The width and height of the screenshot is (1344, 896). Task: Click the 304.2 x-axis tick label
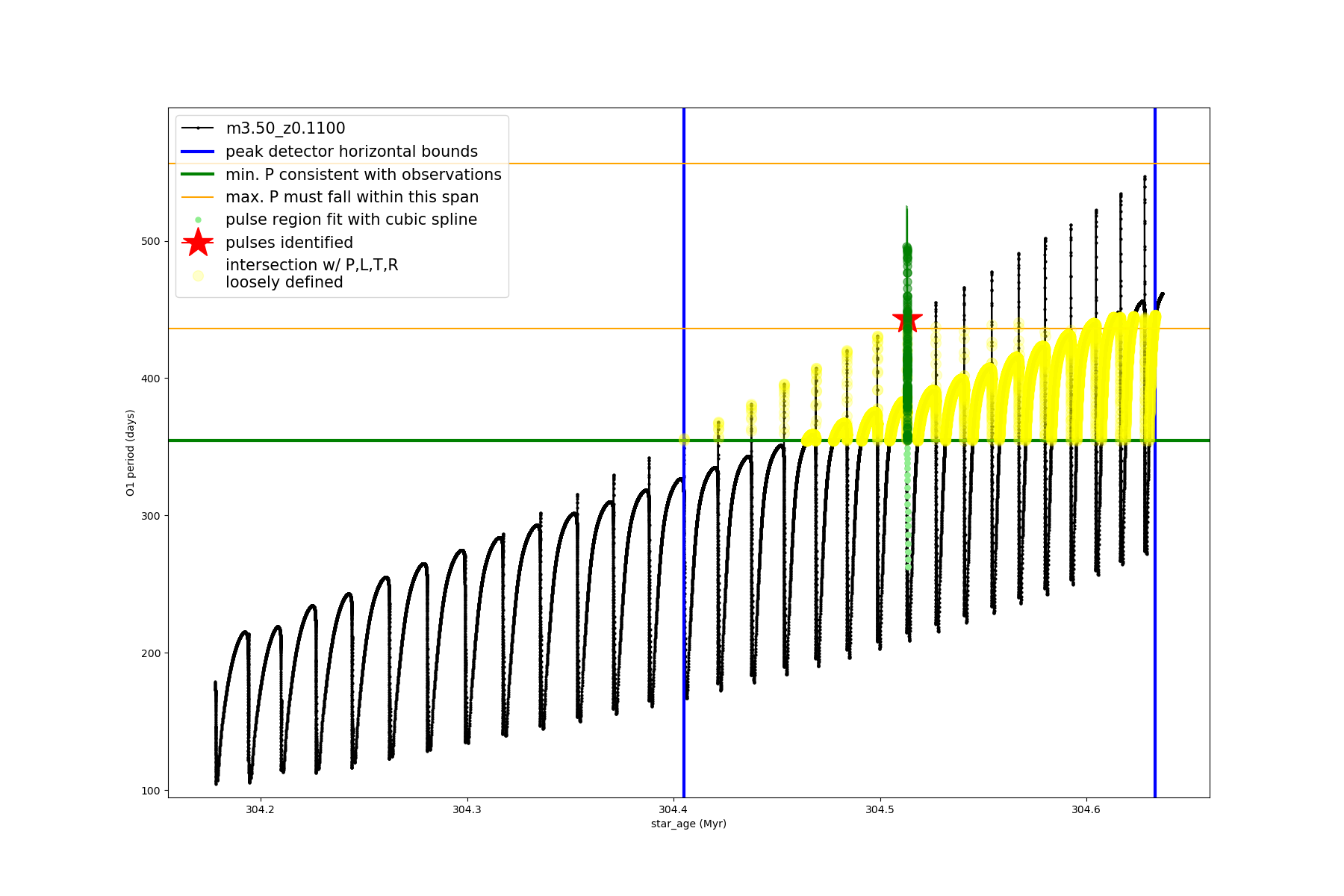click(x=260, y=809)
